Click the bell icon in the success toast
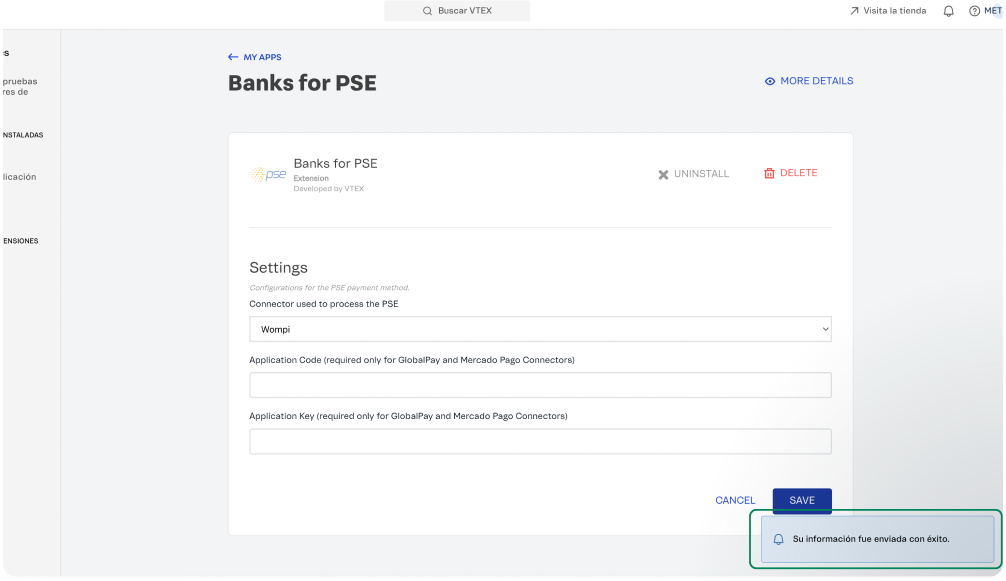 click(779, 538)
